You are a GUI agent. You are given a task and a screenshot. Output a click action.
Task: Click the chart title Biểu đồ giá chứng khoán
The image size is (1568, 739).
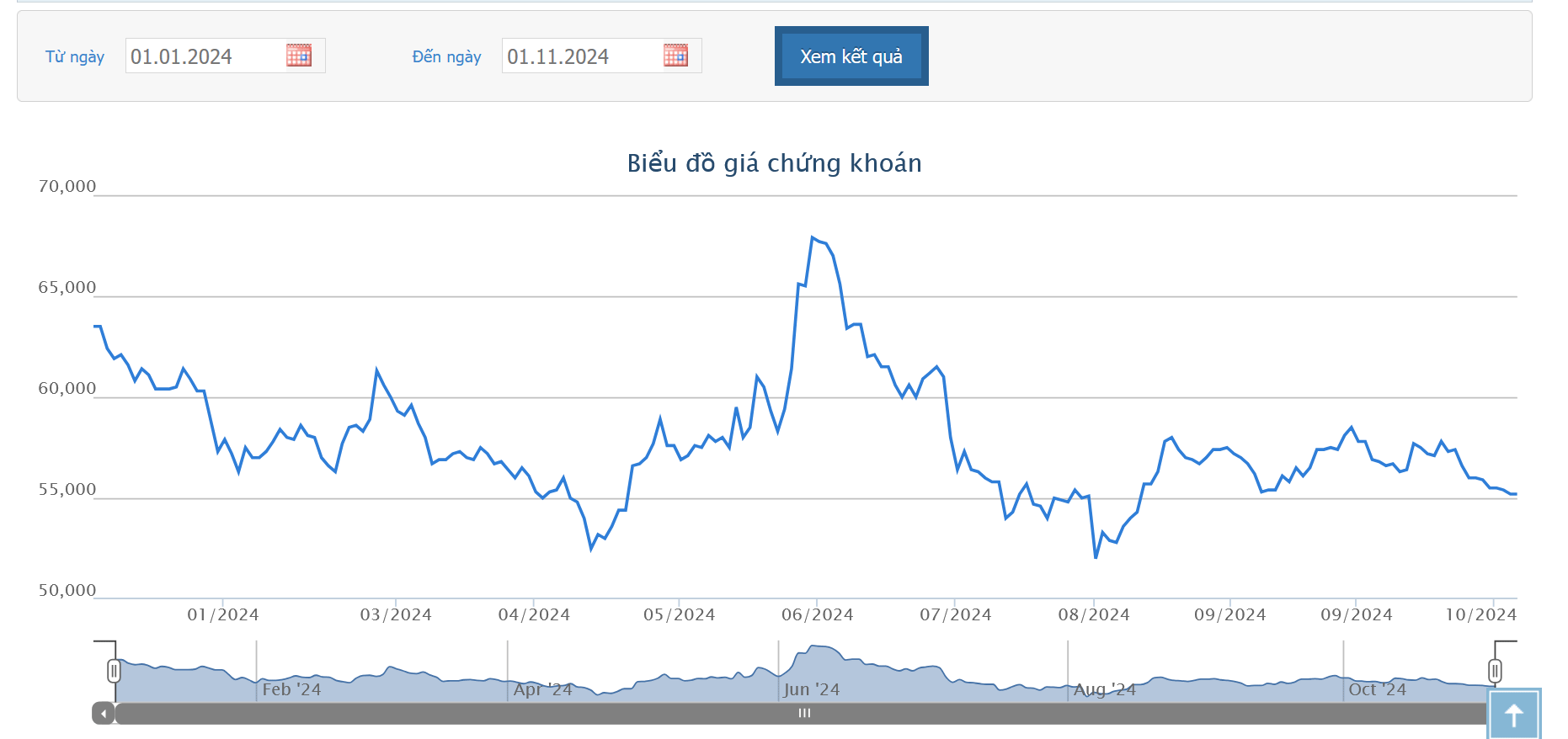pos(775,162)
